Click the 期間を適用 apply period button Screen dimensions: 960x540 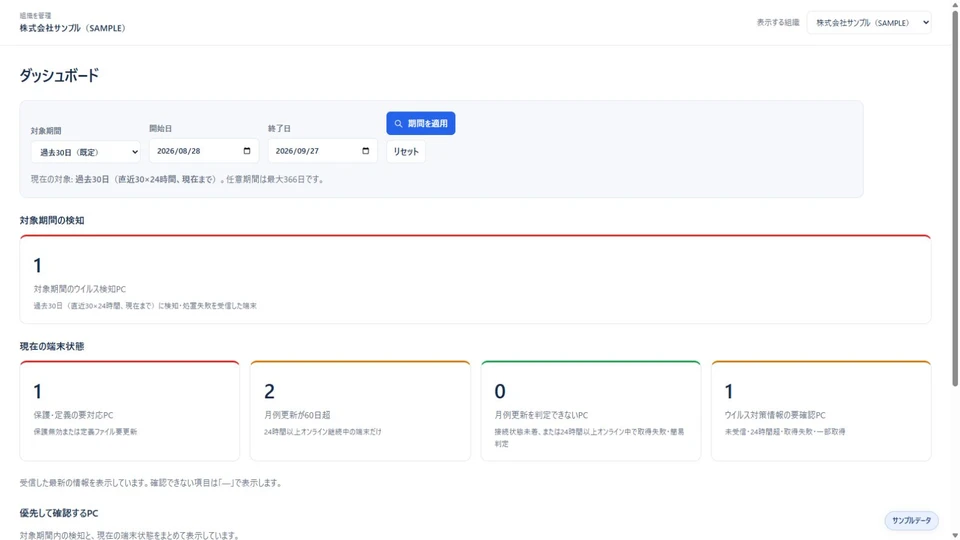421,123
